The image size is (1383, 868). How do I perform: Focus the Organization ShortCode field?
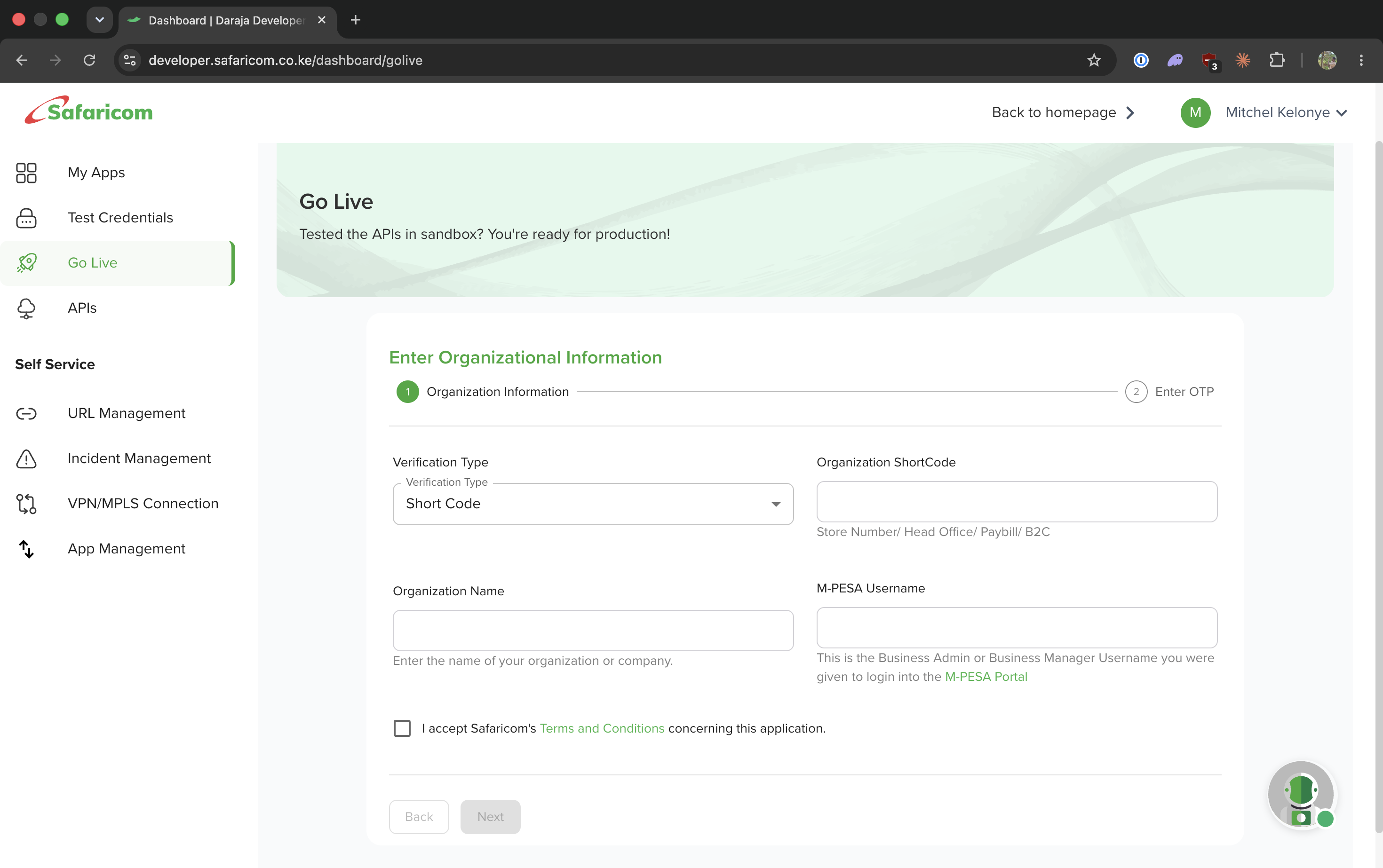click(1017, 502)
